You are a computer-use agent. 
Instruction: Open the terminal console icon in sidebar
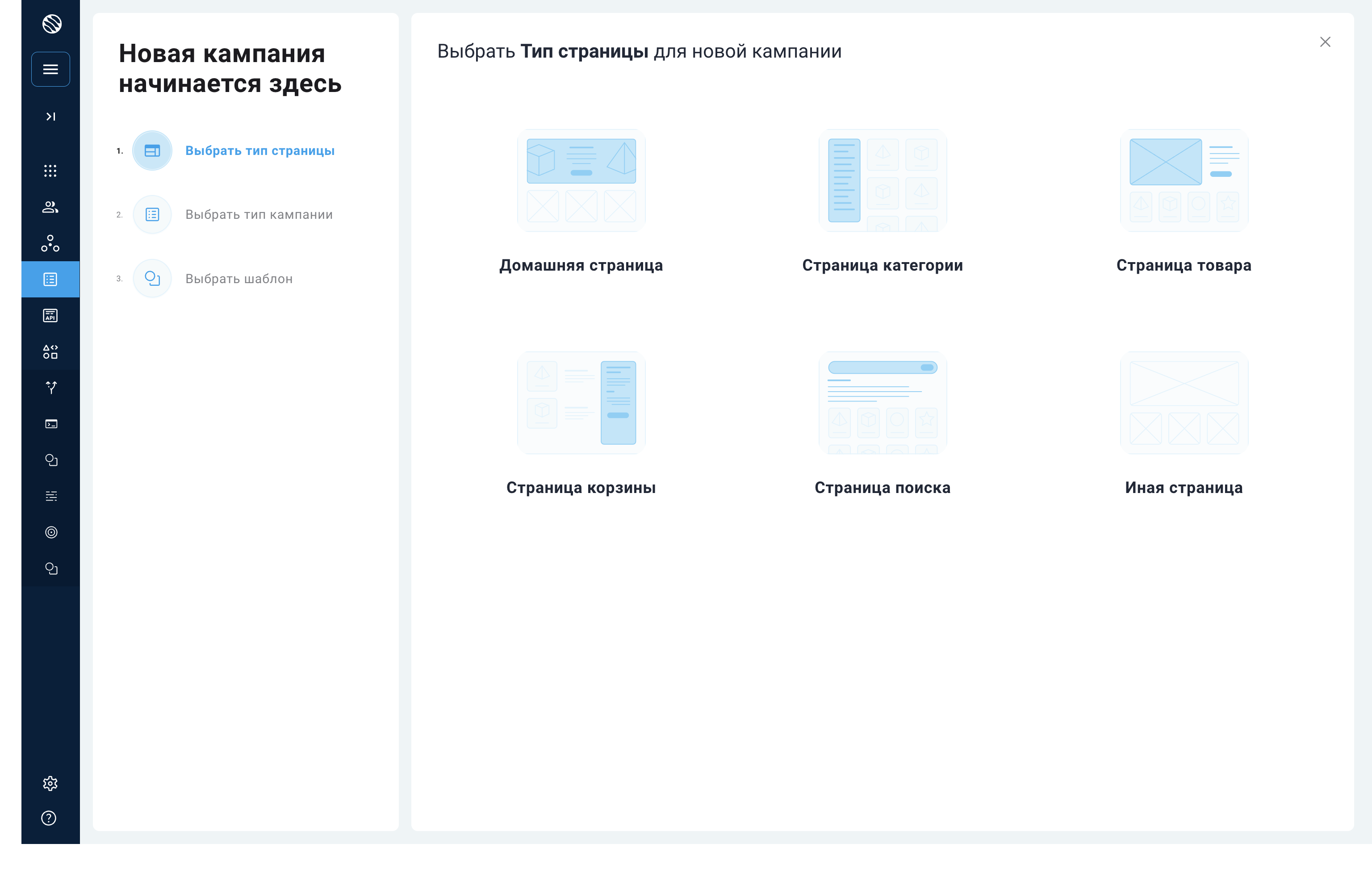(51, 424)
